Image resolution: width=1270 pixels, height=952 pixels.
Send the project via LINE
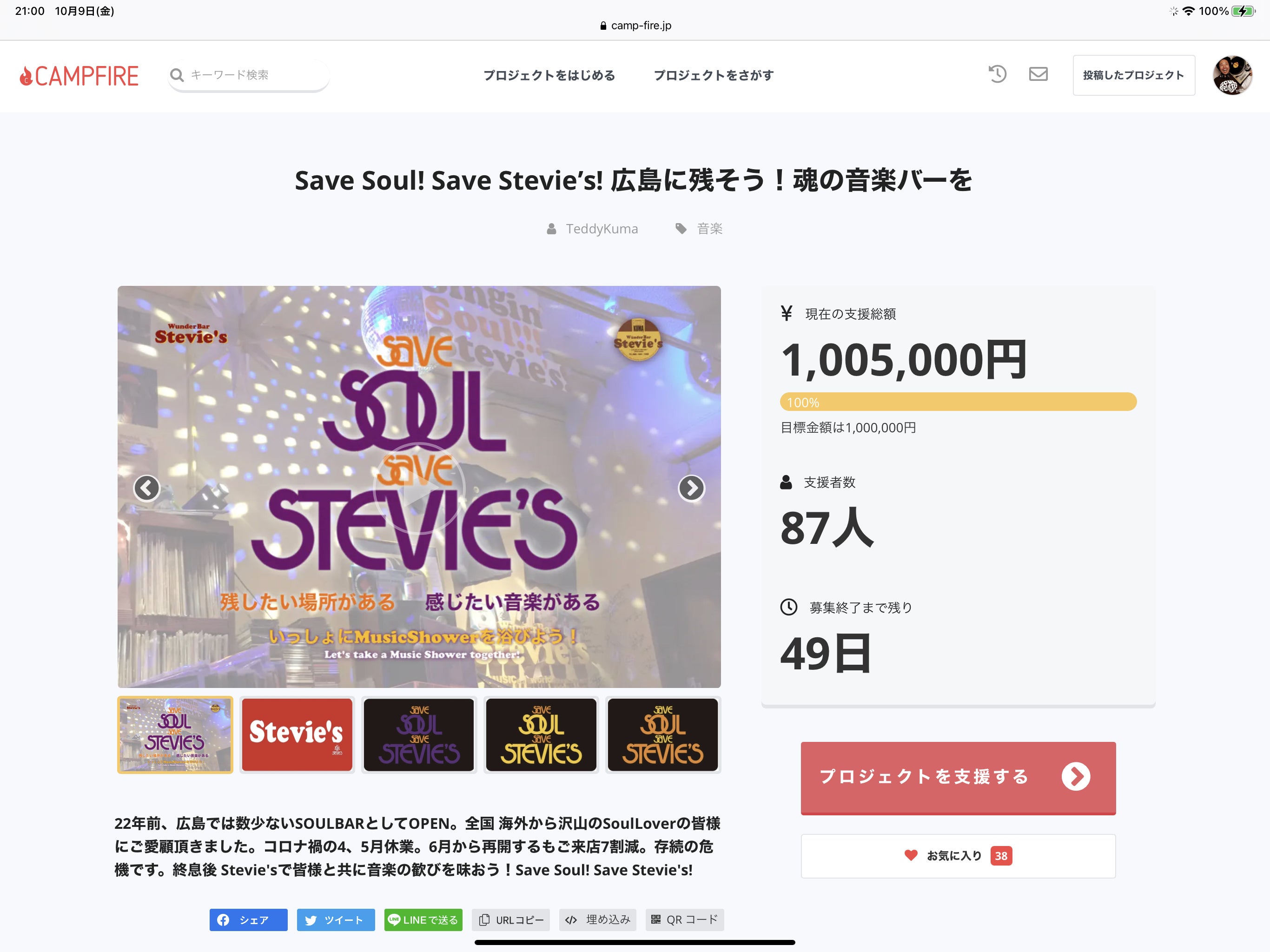point(423,920)
